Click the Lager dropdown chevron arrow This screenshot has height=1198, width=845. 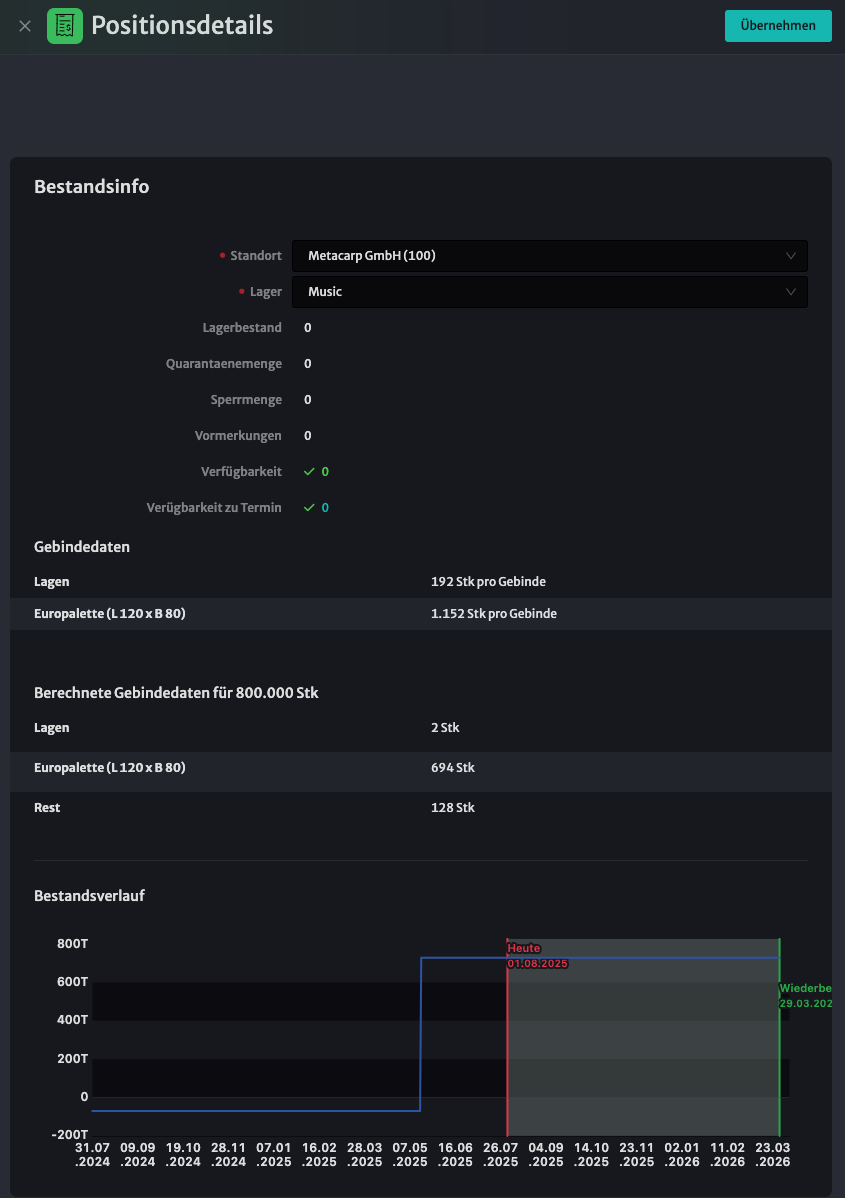tap(791, 292)
